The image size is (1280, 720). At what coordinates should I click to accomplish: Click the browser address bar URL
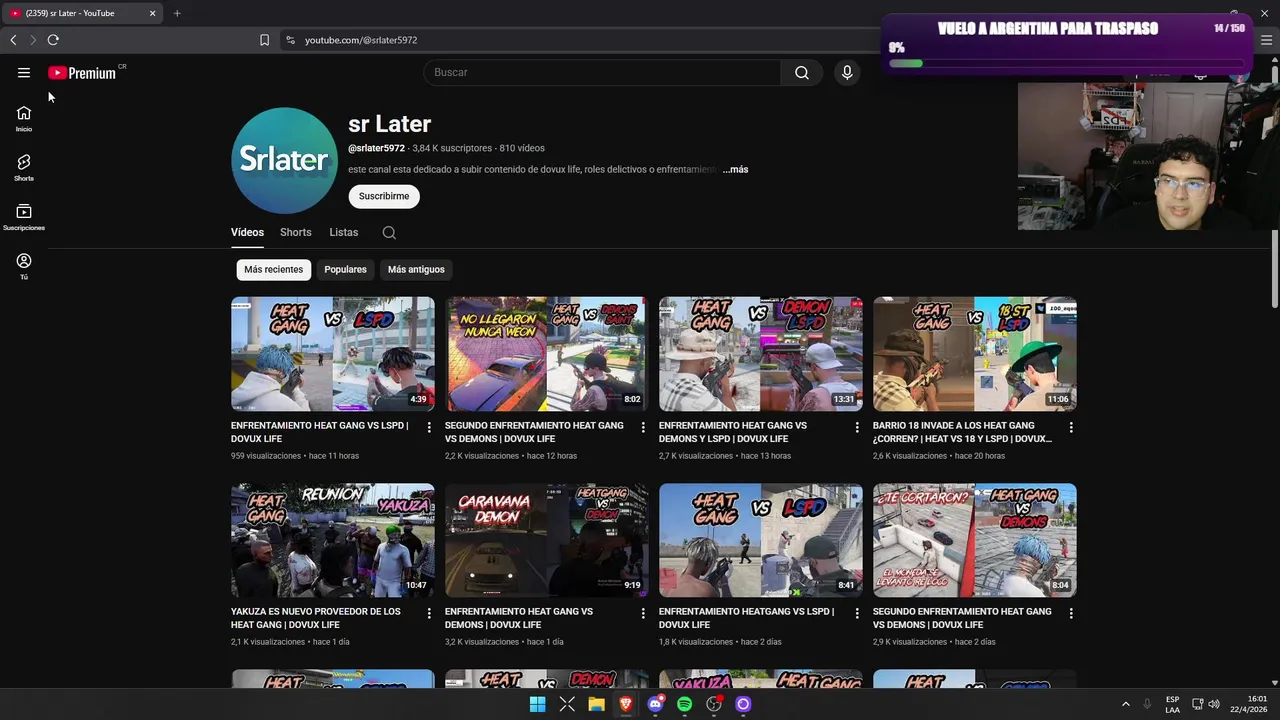pyautogui.click(x=361, y=40)
